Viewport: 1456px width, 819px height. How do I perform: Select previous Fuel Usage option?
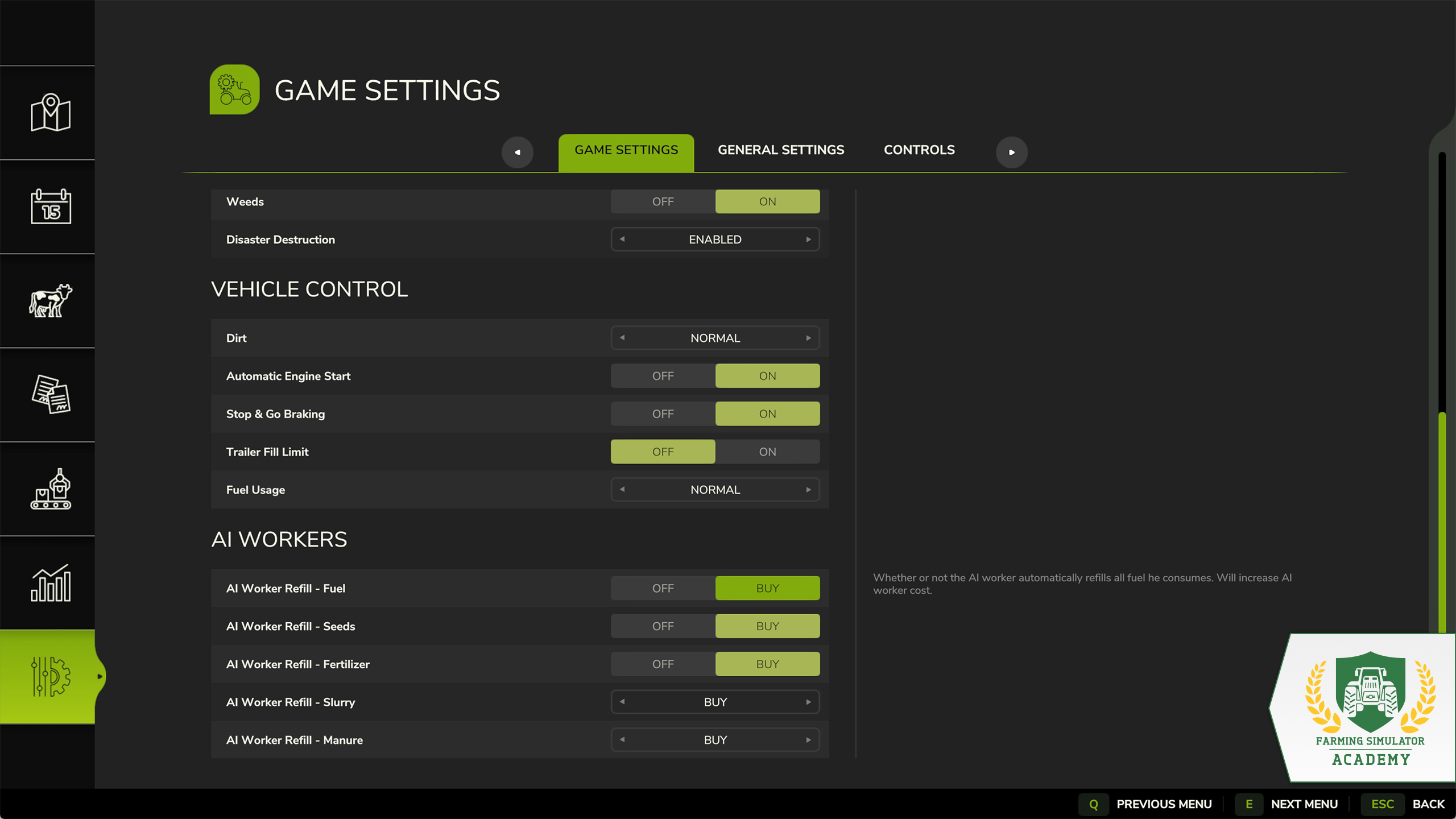point(622,490)
